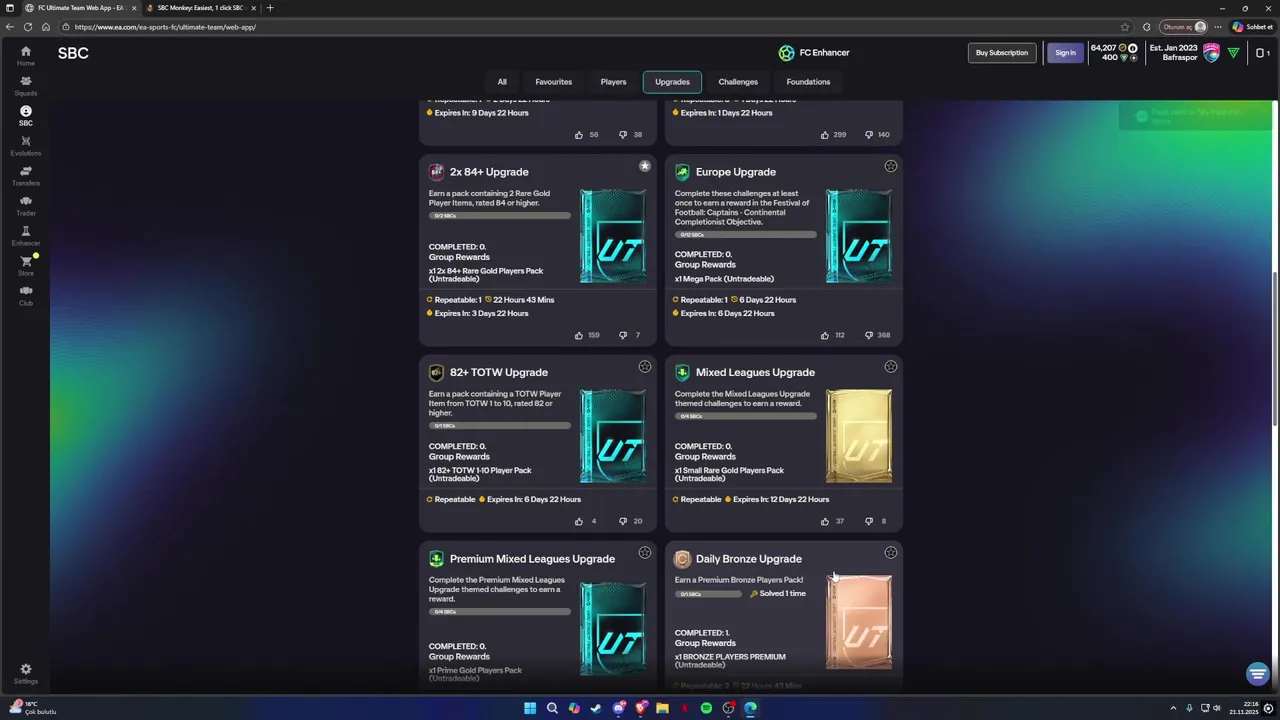
Task: Open the chat bubble in bottom right
Action: coord(1258,674)
